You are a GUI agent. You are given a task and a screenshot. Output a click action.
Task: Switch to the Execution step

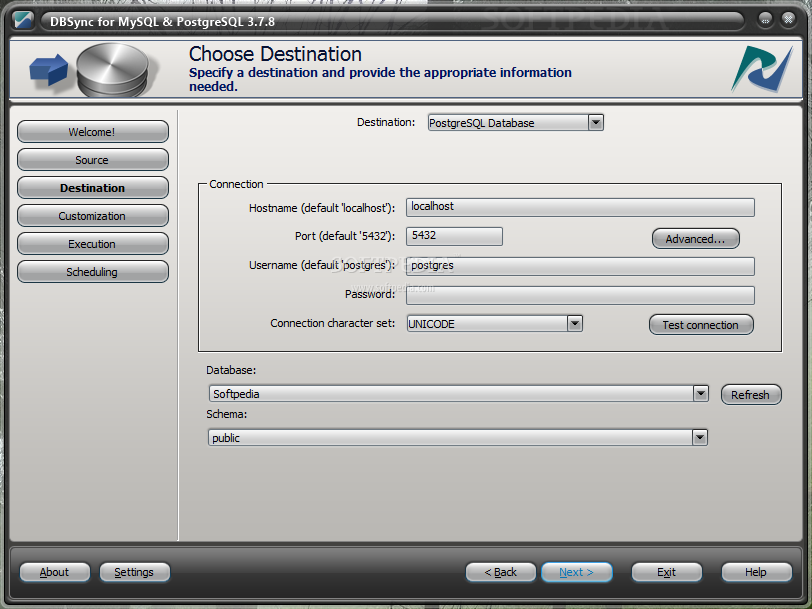click(92, 244)
